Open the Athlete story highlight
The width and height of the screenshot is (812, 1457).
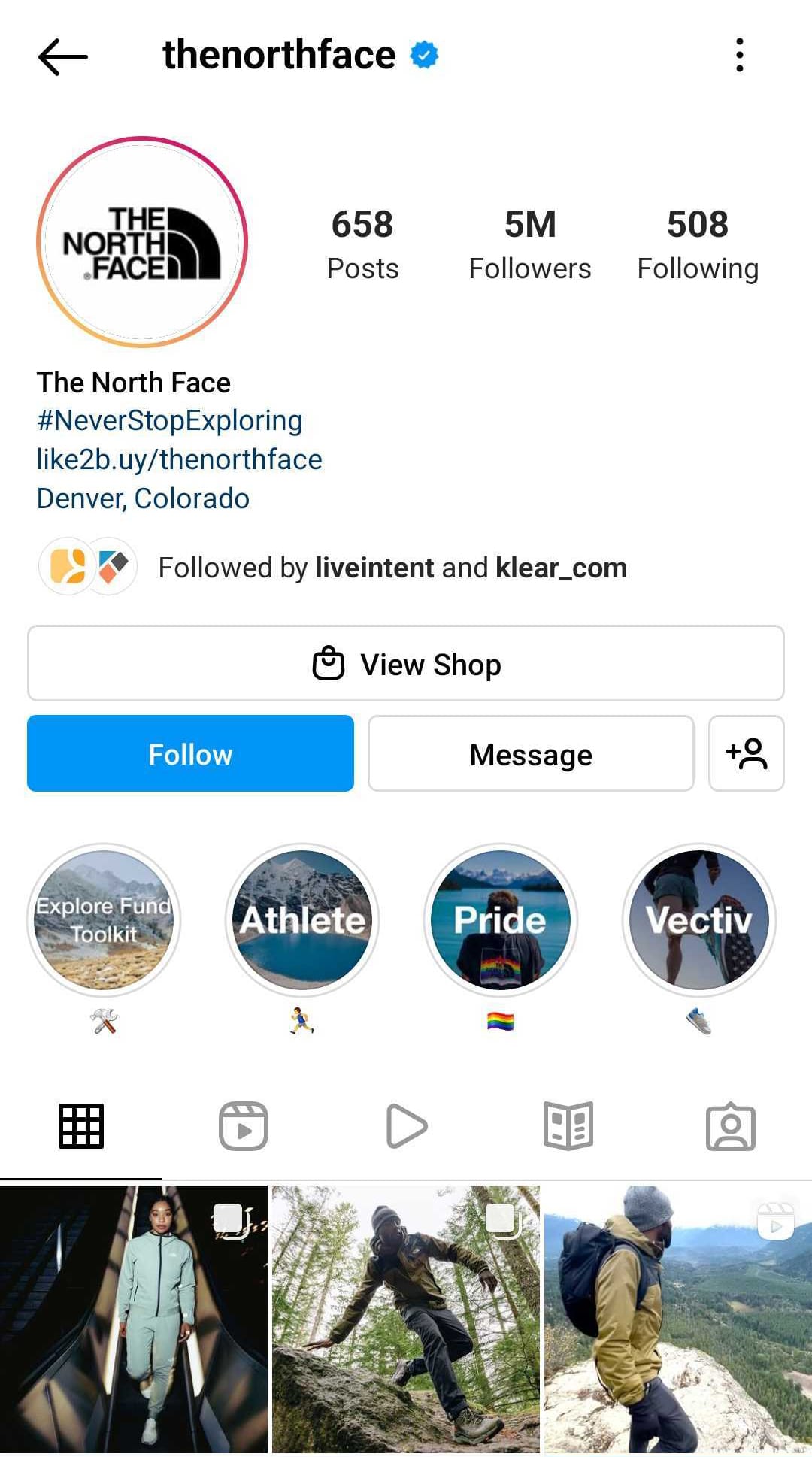[x=302, y=920]
